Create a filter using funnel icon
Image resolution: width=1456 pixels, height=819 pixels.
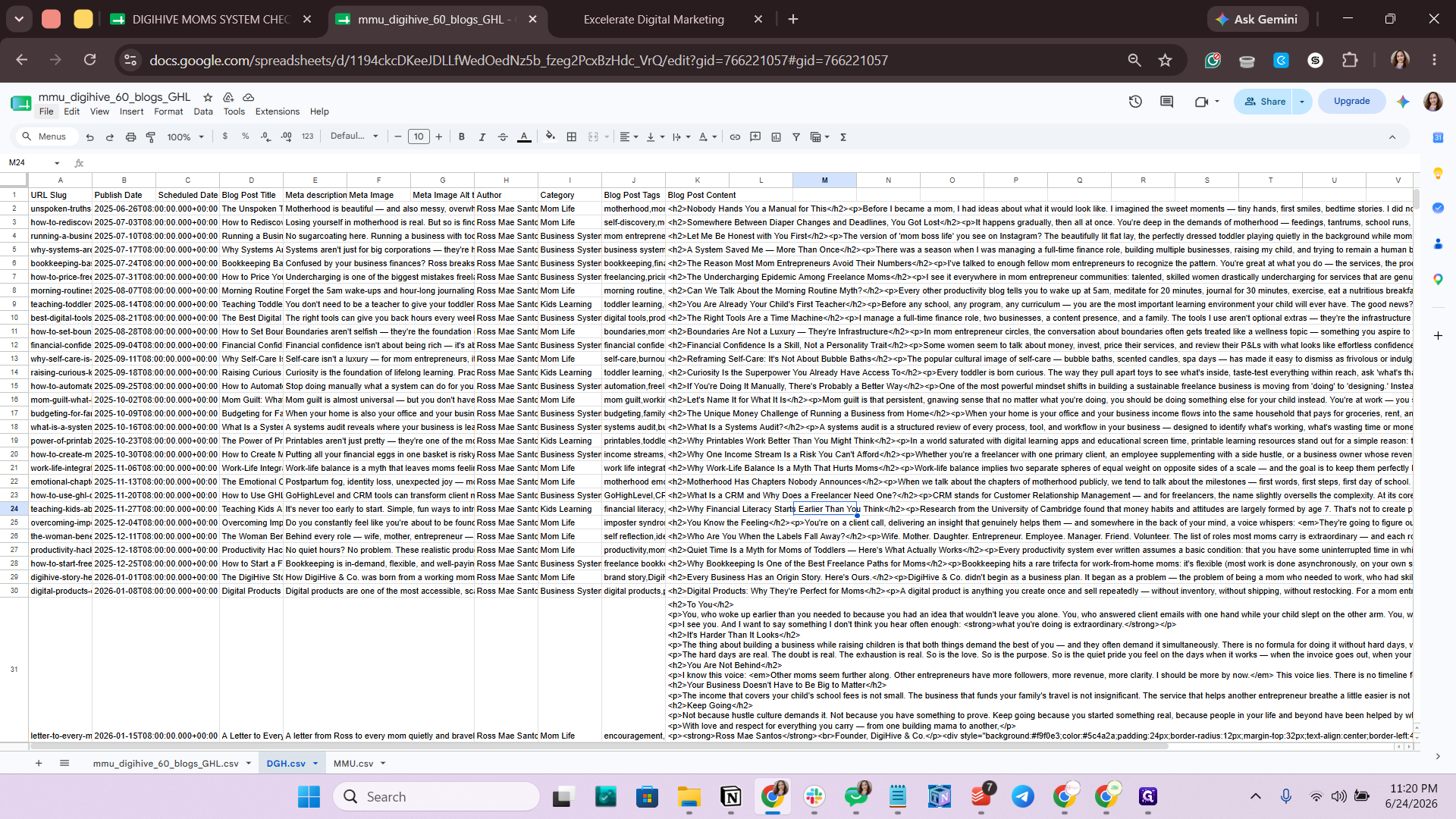(x=796, y=136)
